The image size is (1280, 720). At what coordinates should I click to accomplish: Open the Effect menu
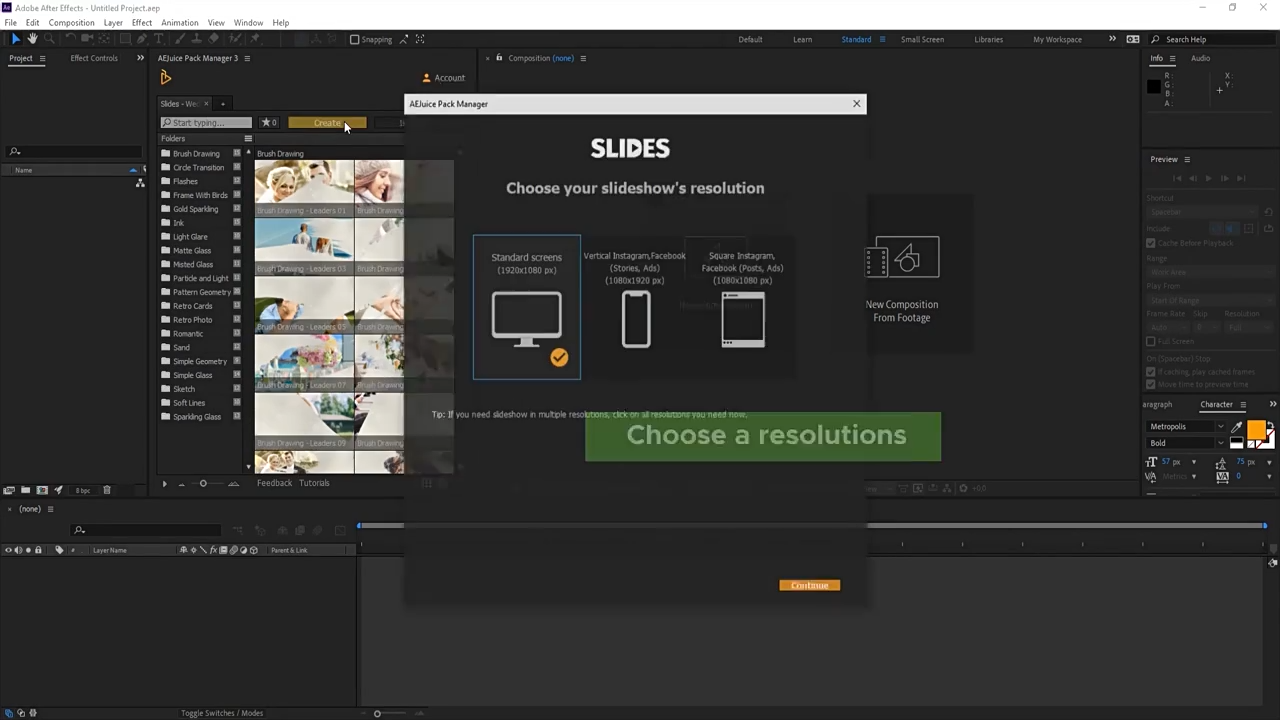(x=141, y=23)
